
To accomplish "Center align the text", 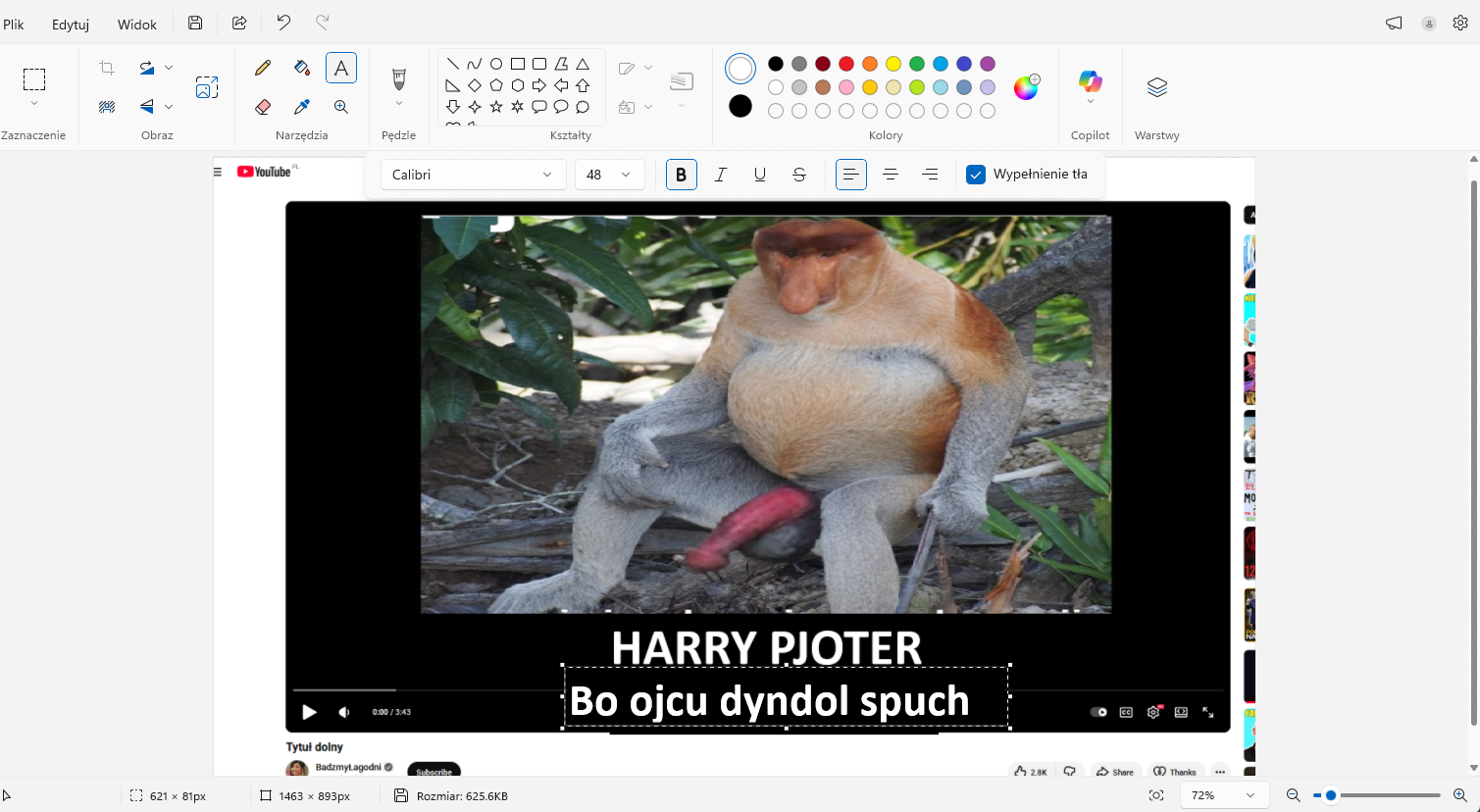I will tap(891, 175).
